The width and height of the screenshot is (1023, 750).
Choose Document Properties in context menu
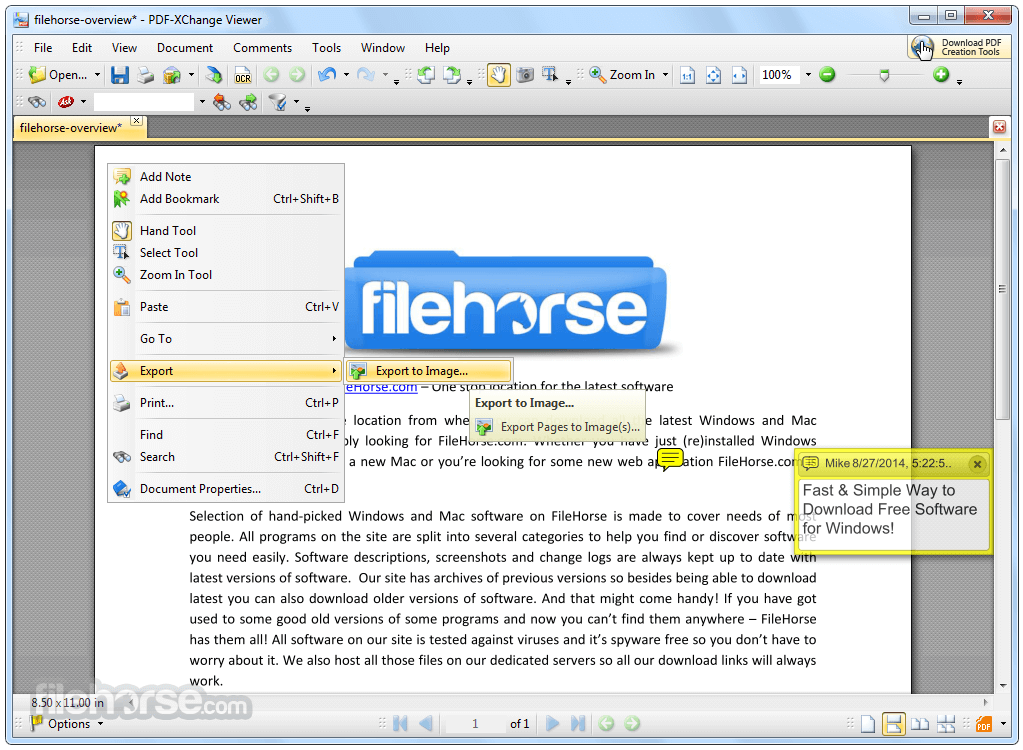(x=226, y=488)
